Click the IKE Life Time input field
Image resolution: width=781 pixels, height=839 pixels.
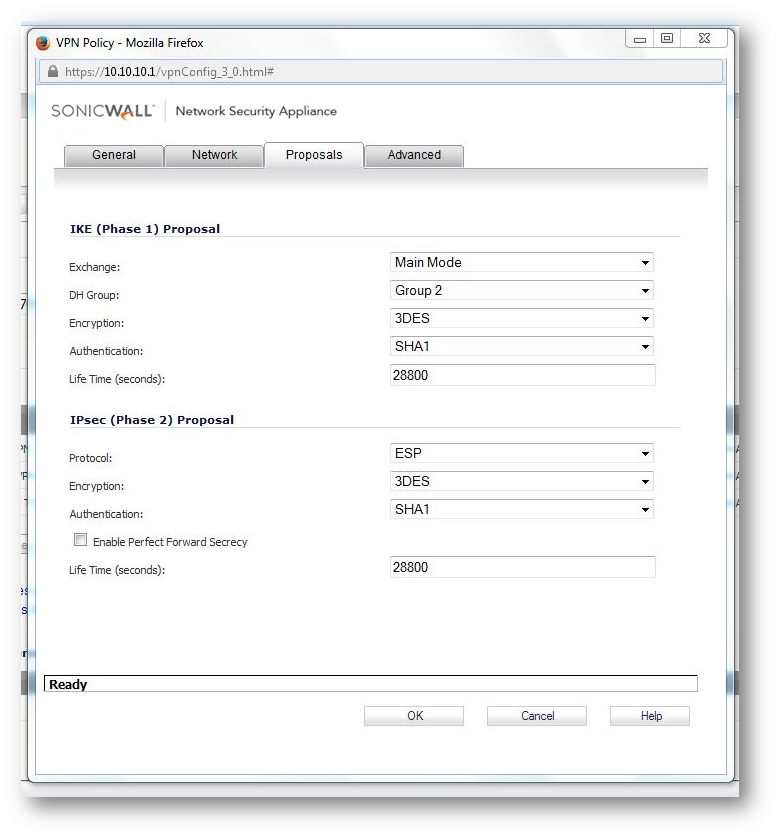point(522,375)
